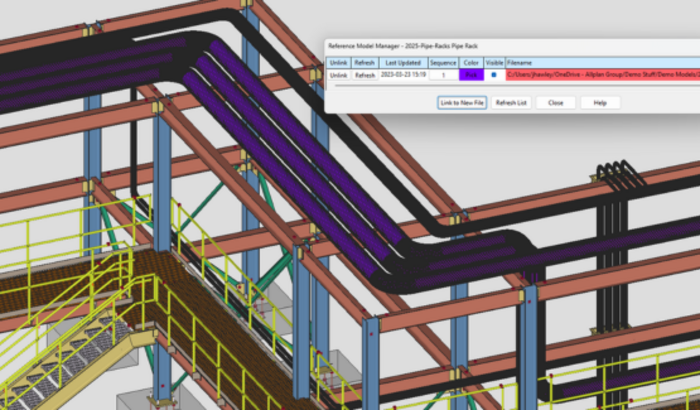The width and height of the screenshot is (700, 410).
Task: Click the Last Updated column header
Action: click(403, 63)
